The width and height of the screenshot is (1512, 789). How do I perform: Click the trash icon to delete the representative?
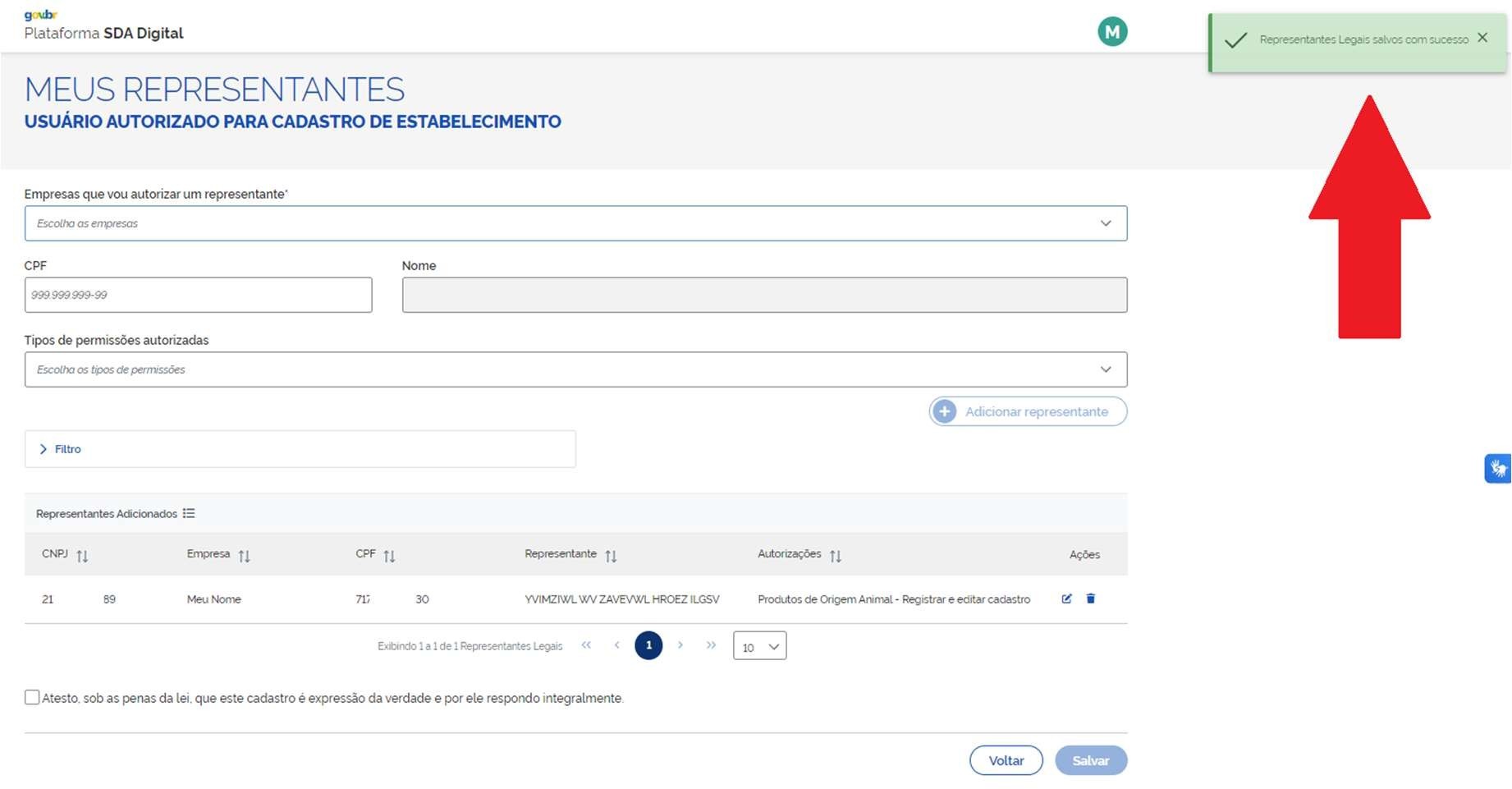click(1090, 599)
